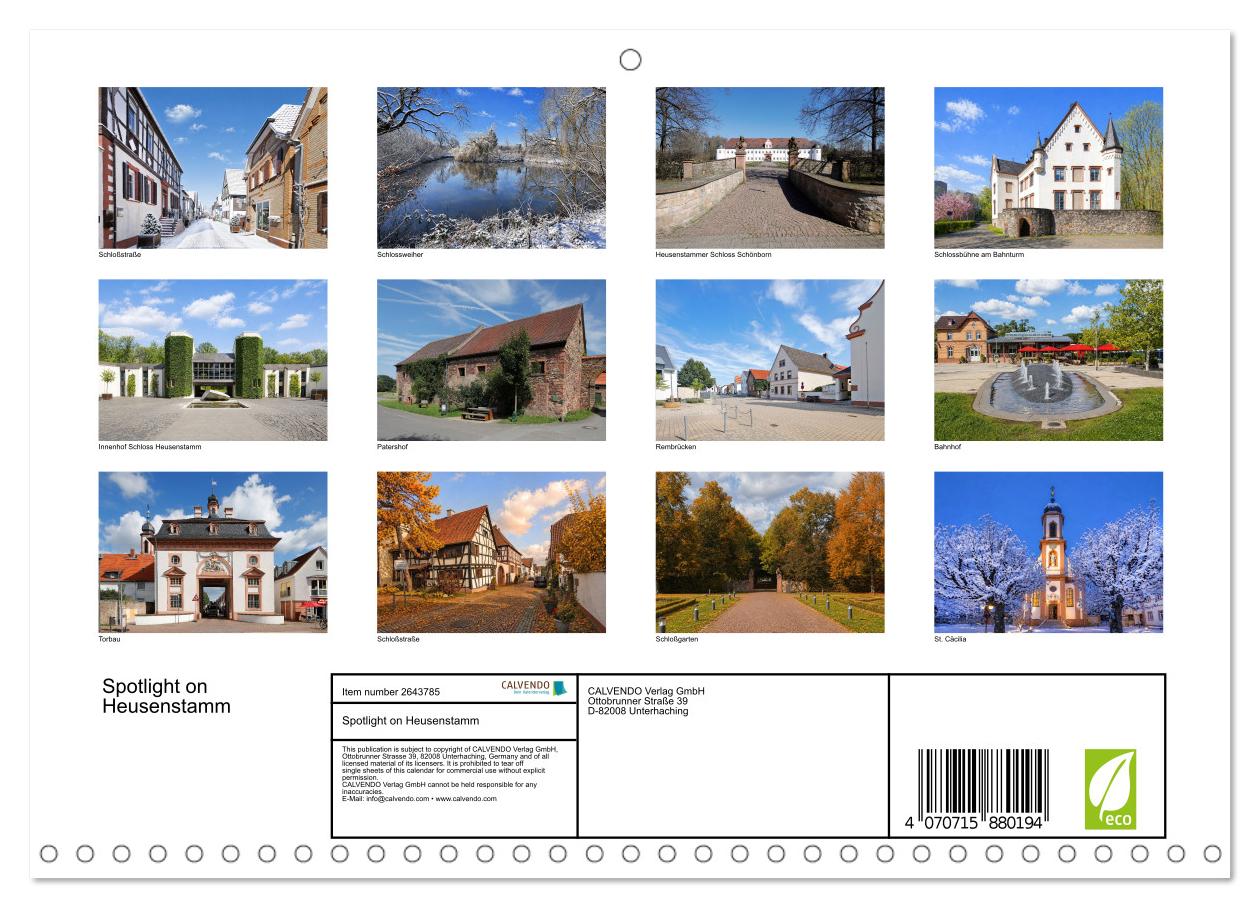Image resolution: width=1260 pixels, height=908 pixels.
Task: Click the 'Rembrücken' caption
Action: pos(676,446)
